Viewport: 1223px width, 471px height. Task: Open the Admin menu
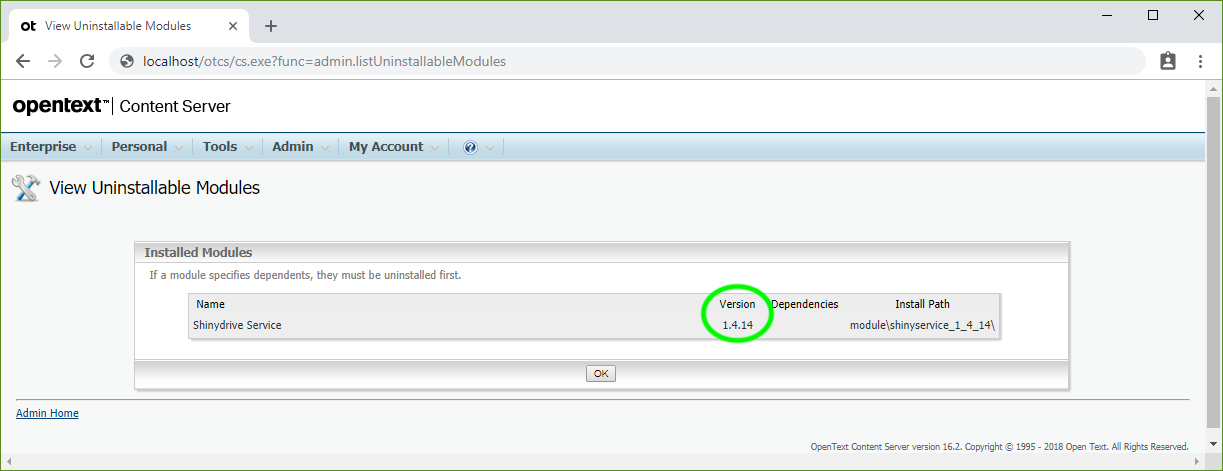(x=293, y=147)
